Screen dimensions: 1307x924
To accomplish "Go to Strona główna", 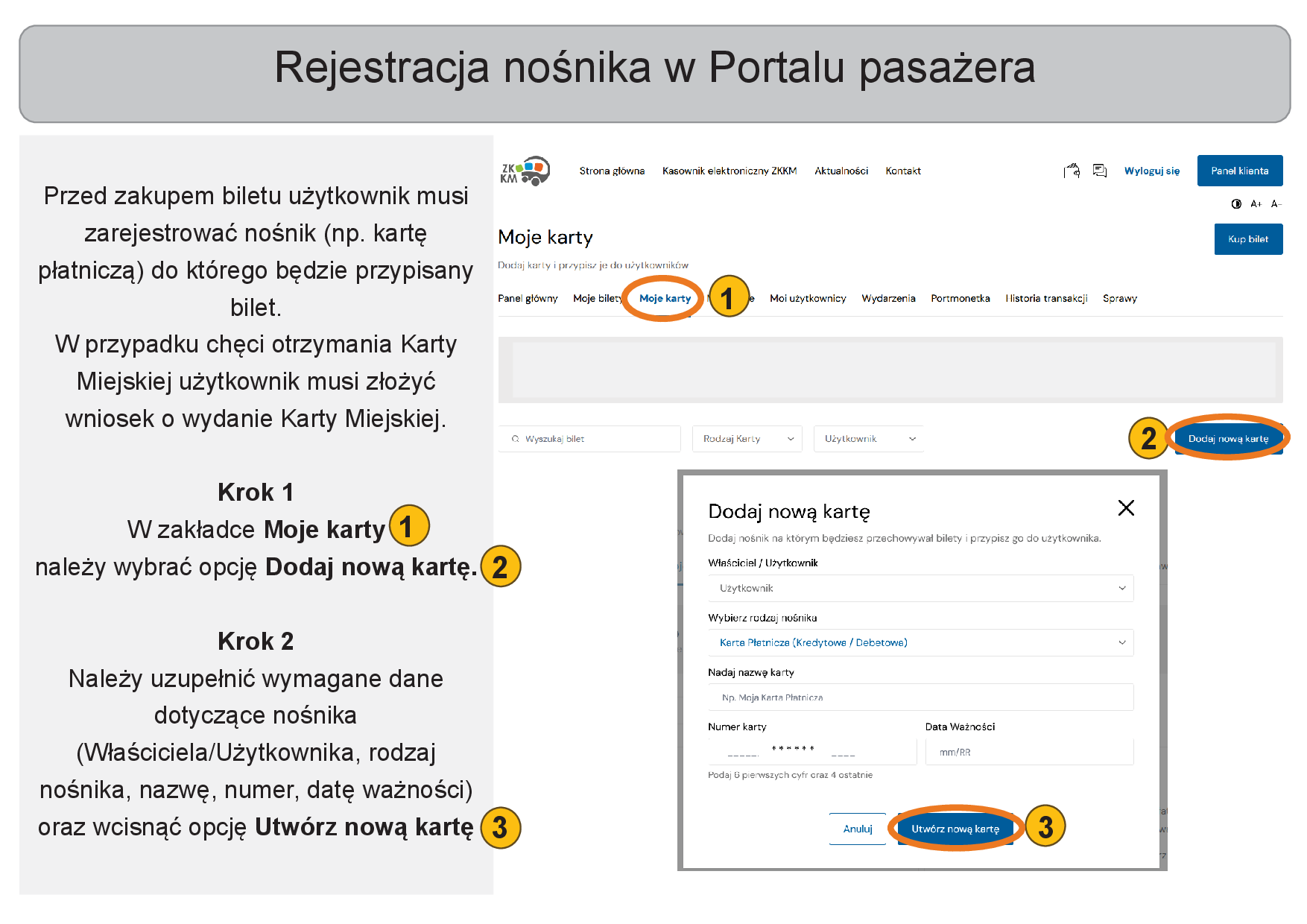I will pyautogui.click(x=612, y=171).
